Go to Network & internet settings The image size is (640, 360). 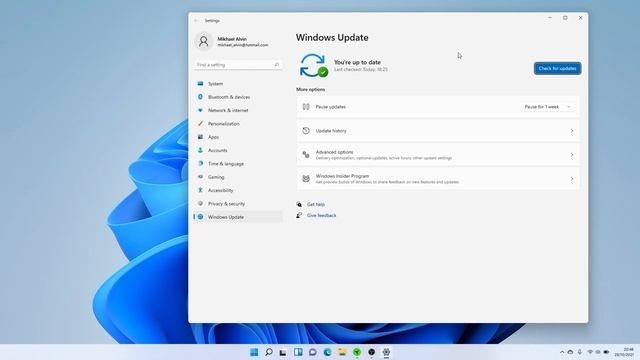tap(238, 110)
